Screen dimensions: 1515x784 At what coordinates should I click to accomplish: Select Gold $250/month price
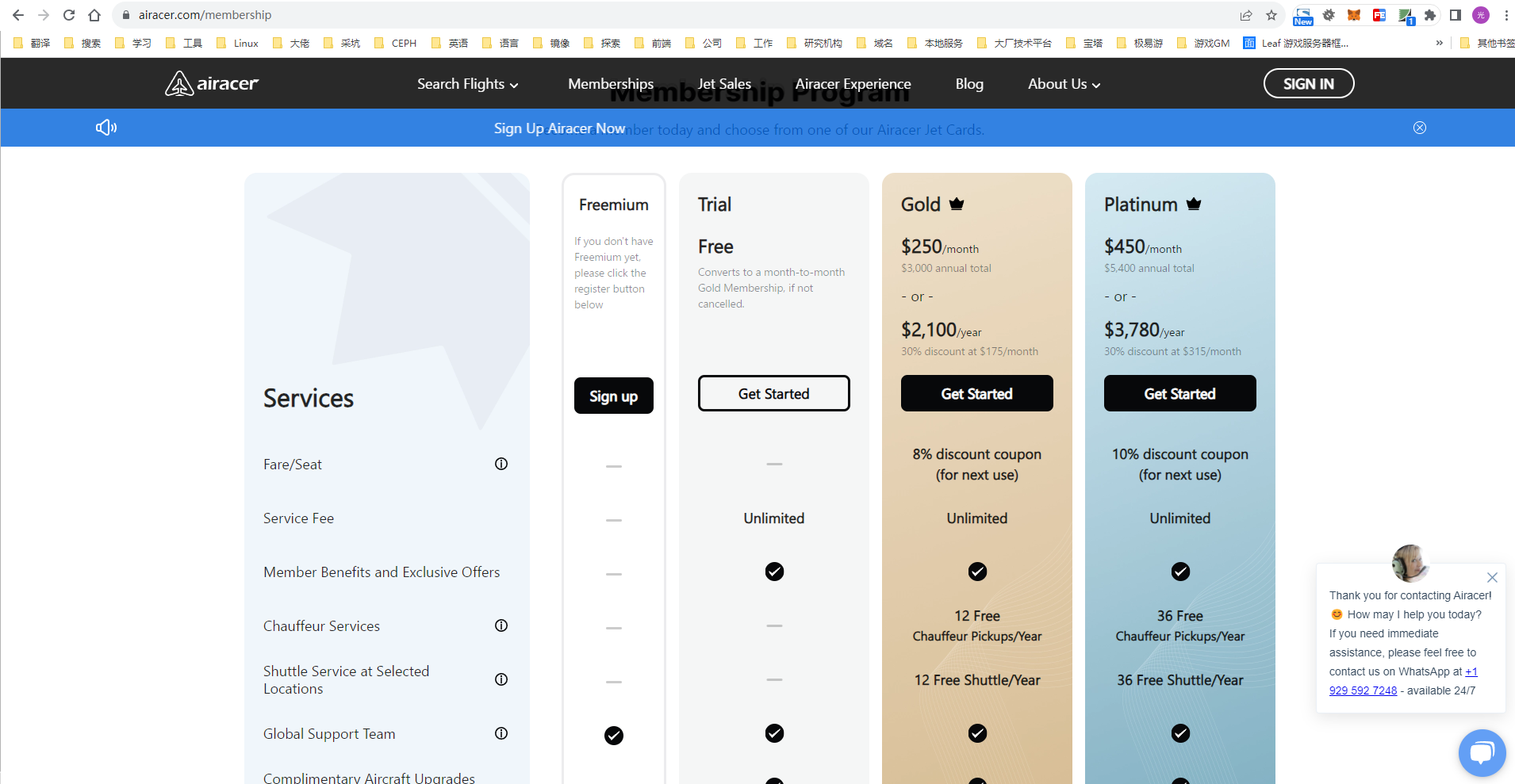coord(940,247)
